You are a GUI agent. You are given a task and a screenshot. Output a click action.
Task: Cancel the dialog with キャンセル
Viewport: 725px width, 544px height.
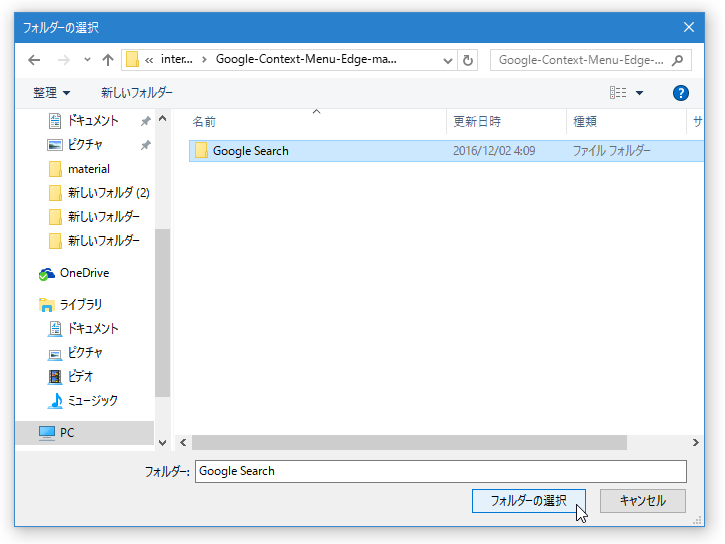[x=643, y=501]
